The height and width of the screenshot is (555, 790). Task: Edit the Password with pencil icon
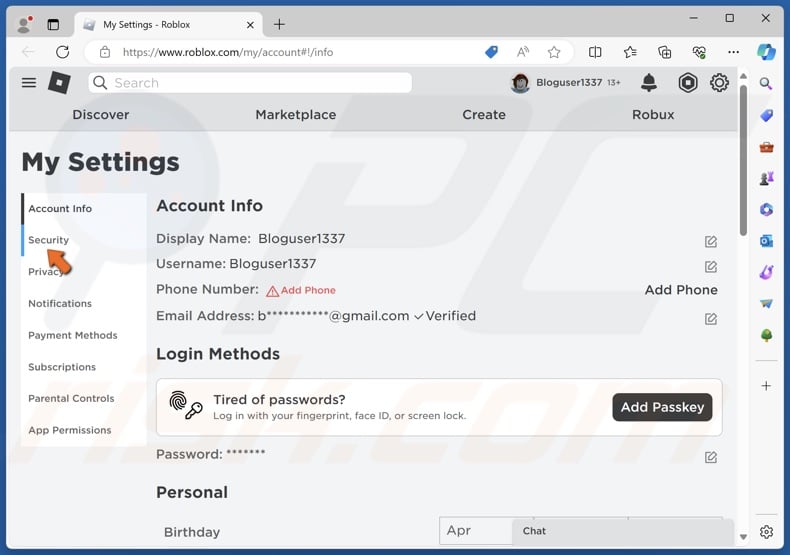click(711, 457)
